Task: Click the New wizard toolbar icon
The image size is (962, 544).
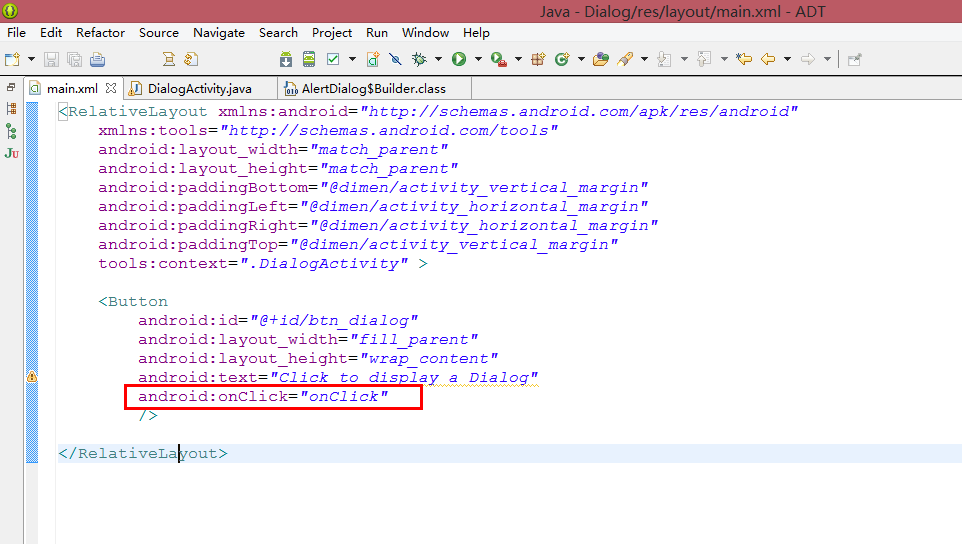Action: pyautogui.click(x=12, y=59)
